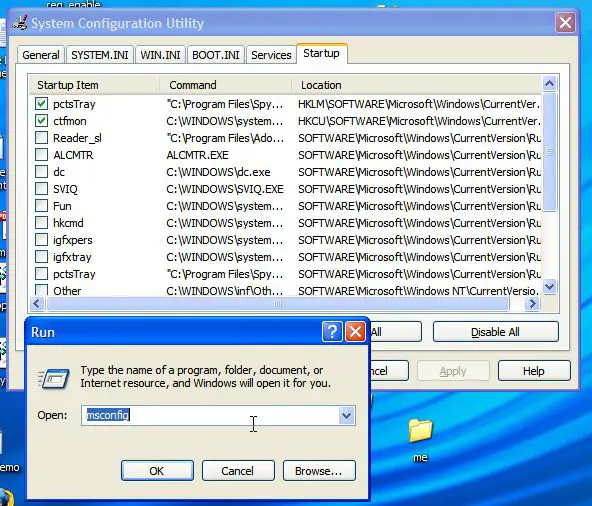
Task: Click the horizontal scrollbar thumb
Action: click(x=278, y=304)
